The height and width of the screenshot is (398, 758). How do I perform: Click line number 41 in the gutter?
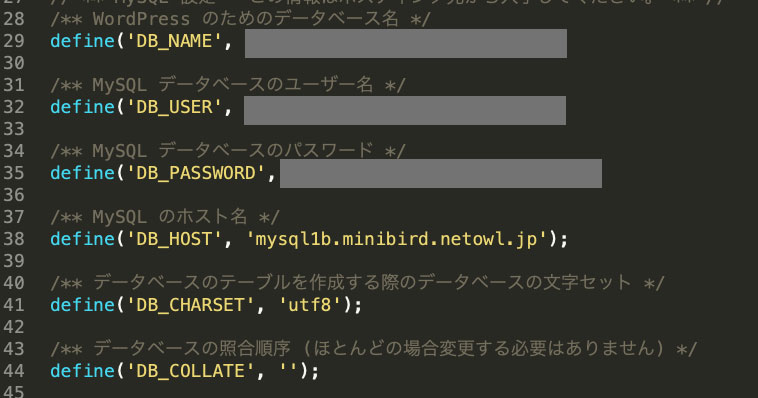tap(14, 305)
